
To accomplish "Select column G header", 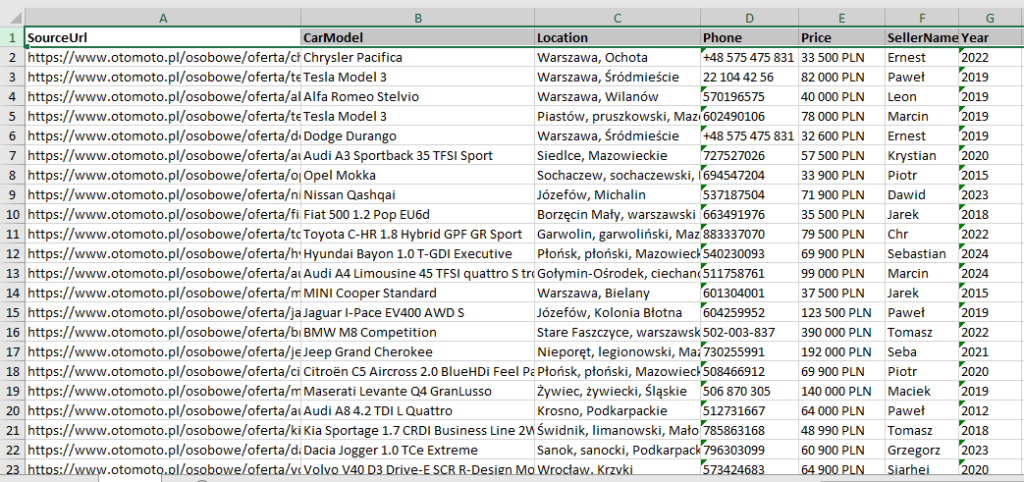I will pos(989,17).
